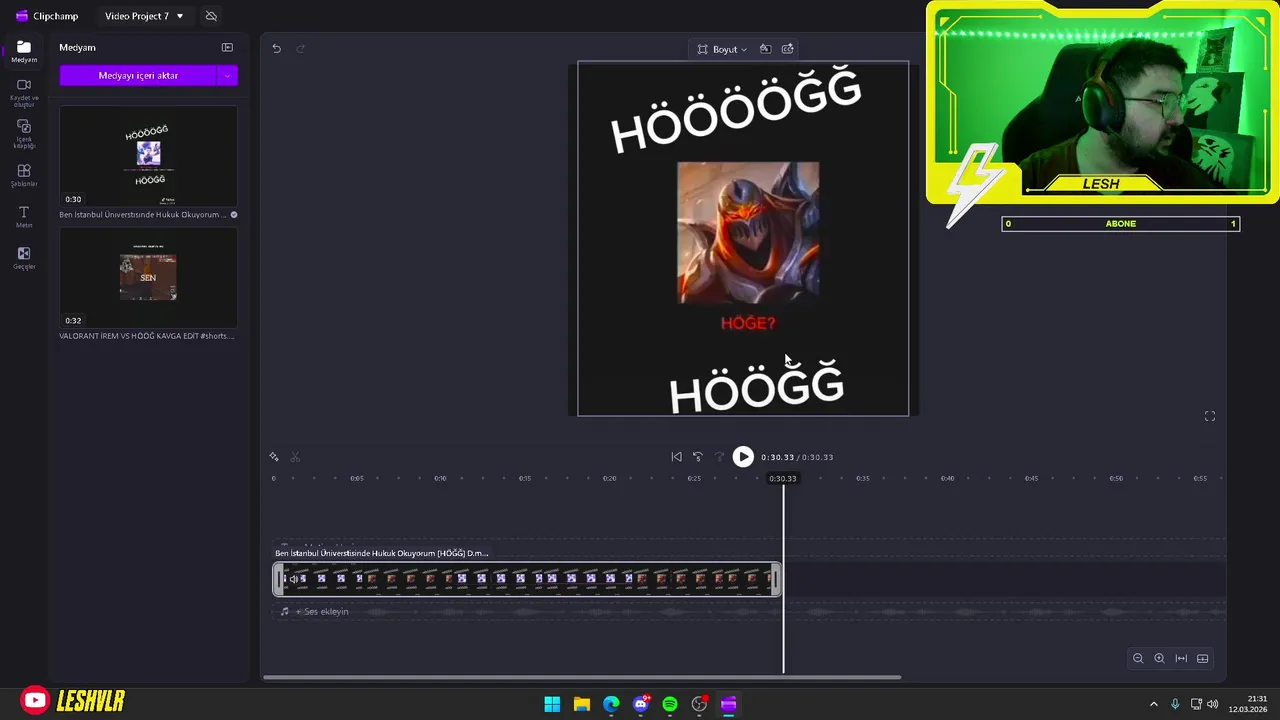Viewport: 1280px width, 720px height.
Task: Open the Geçişler transitions panel
Action: [24, 258]
